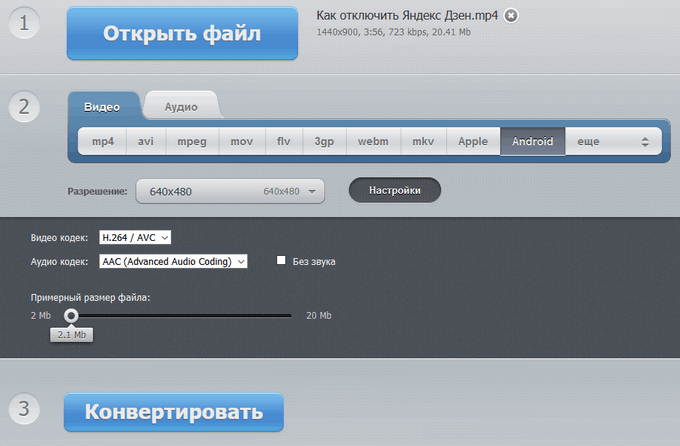Image resolution: width=680 pixels, height=446 pixels.
Task: Open the еще formats dropdown
Action: [x=613, y=141]
